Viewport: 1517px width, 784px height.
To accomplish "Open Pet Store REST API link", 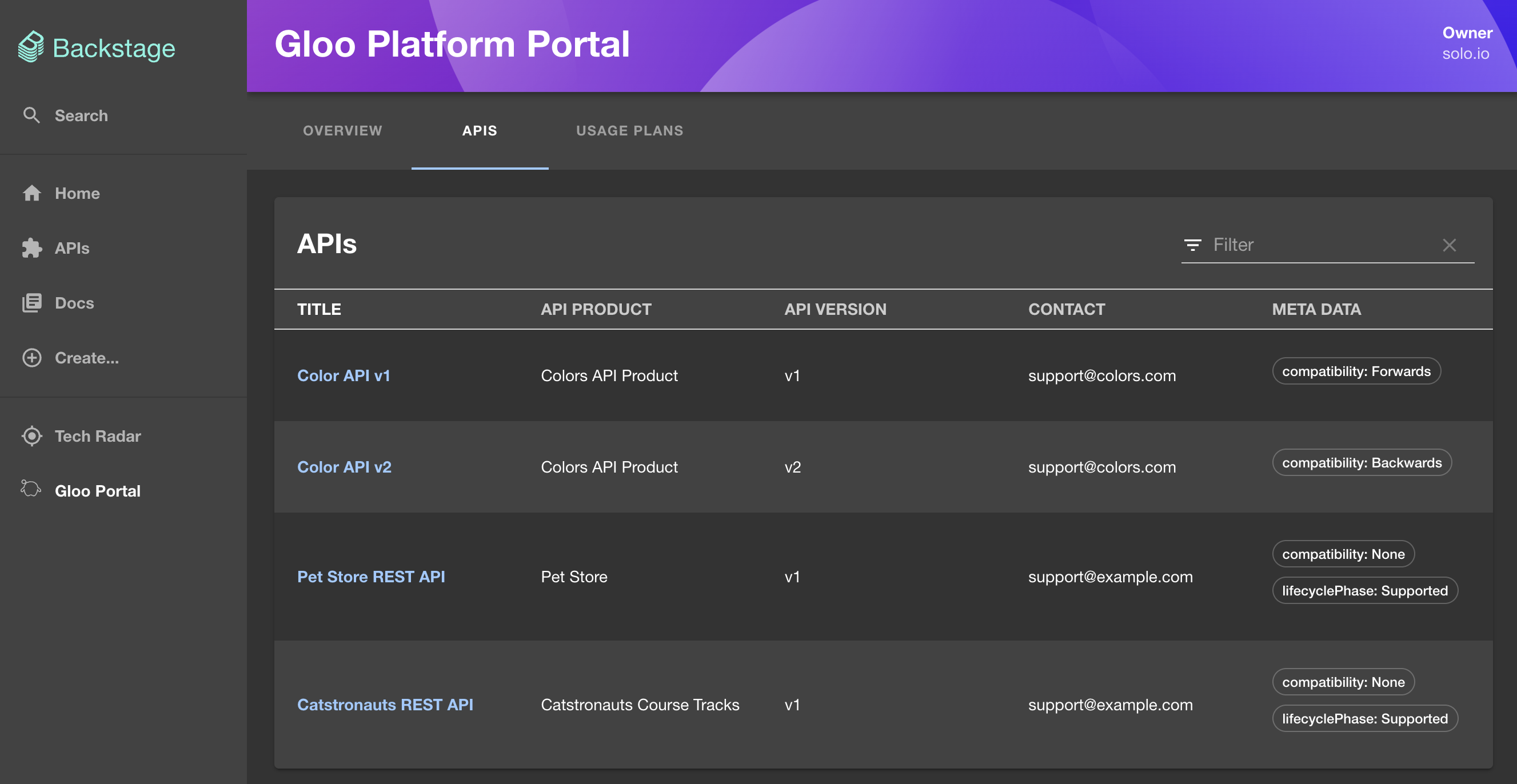I will pos(371,576).
